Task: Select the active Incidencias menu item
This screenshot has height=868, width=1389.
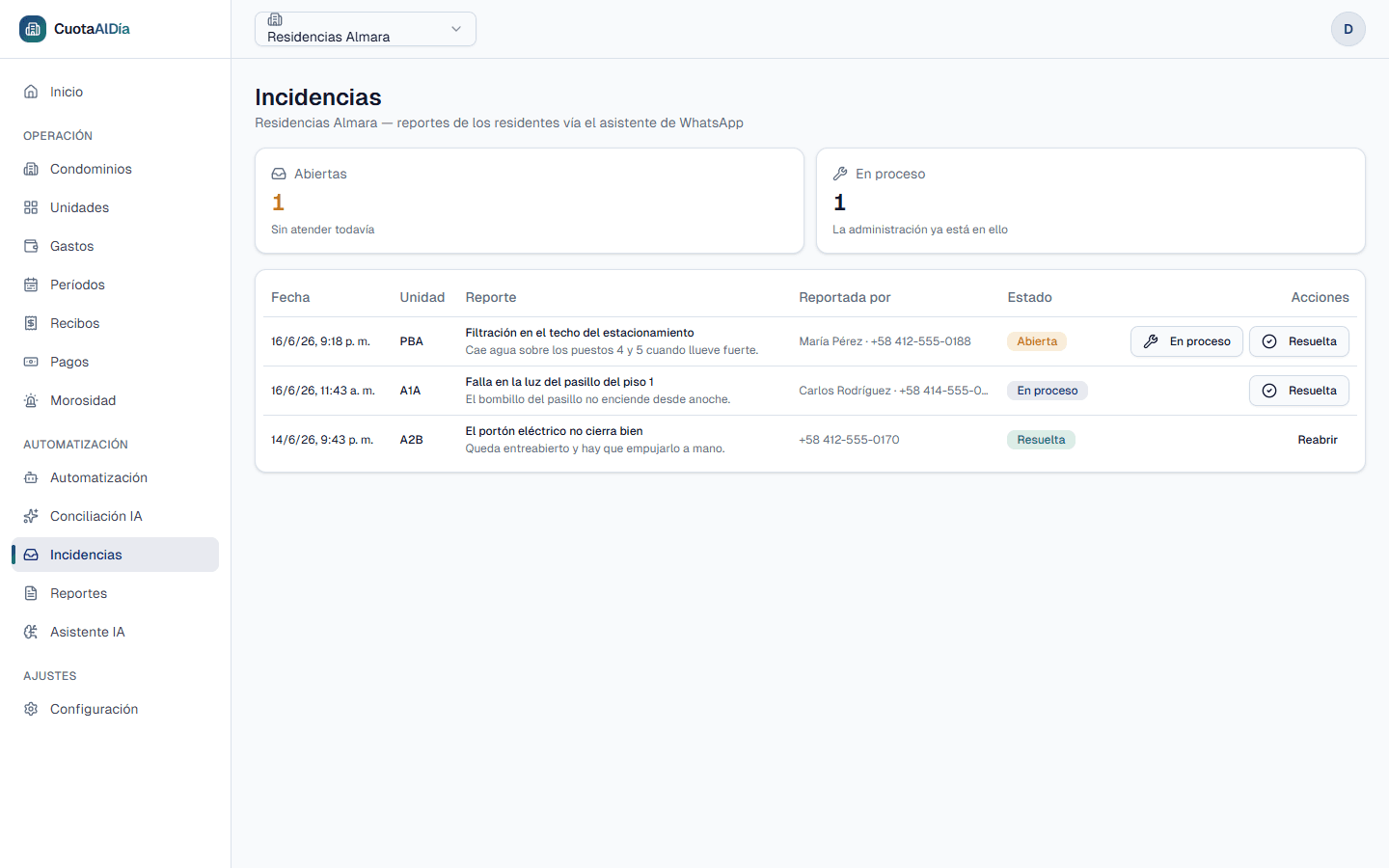Action: pyautogui.click(x=116, y=555)
